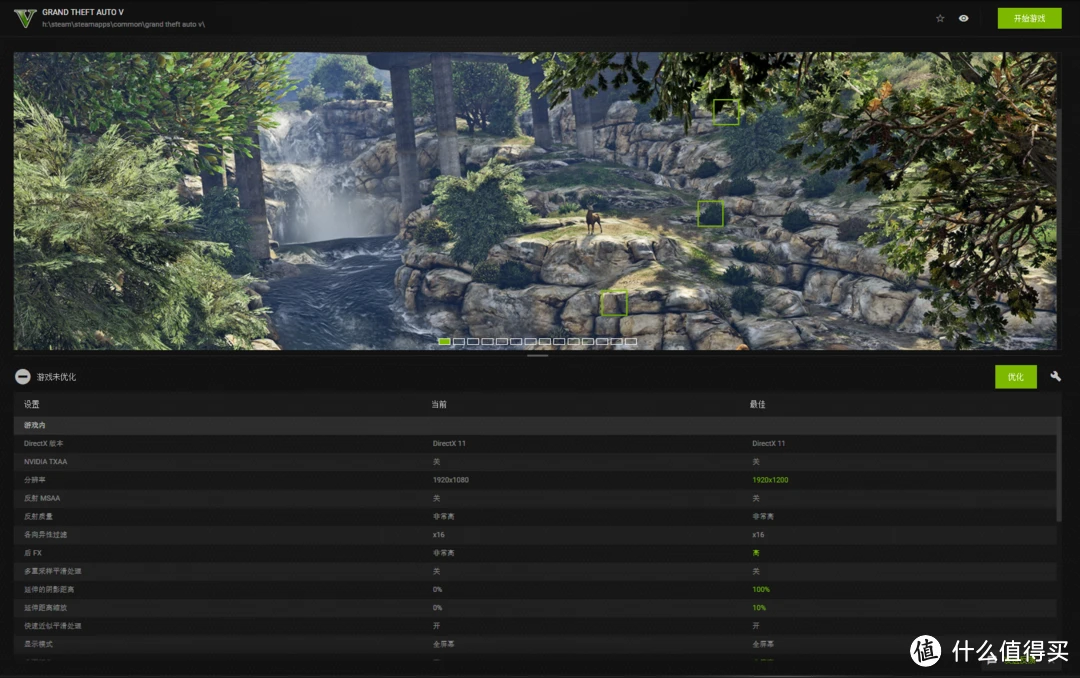Click optimal DirectX 11 value in 最佳 column
1080x678 pixels.
(x=769, y=444)
